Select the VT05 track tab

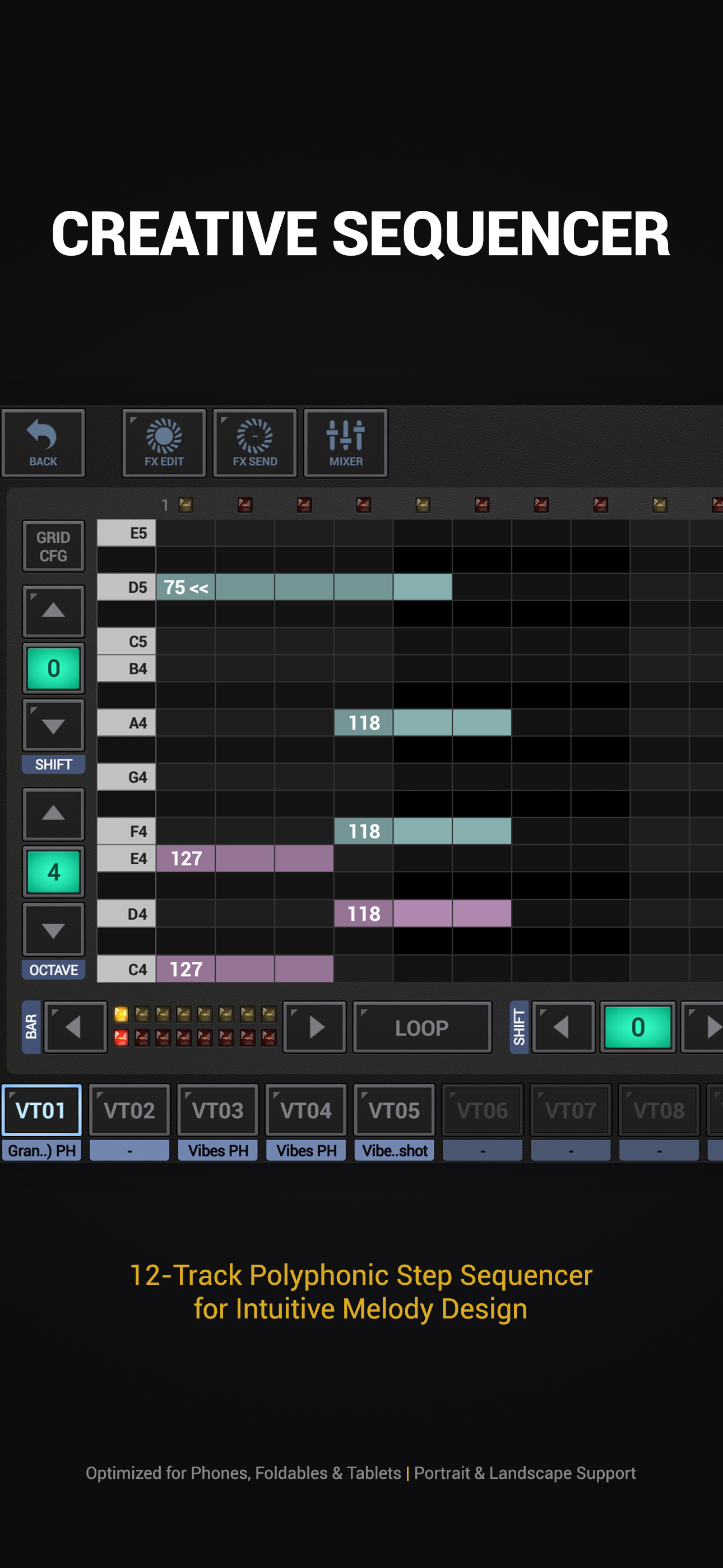pos(395,1110)
